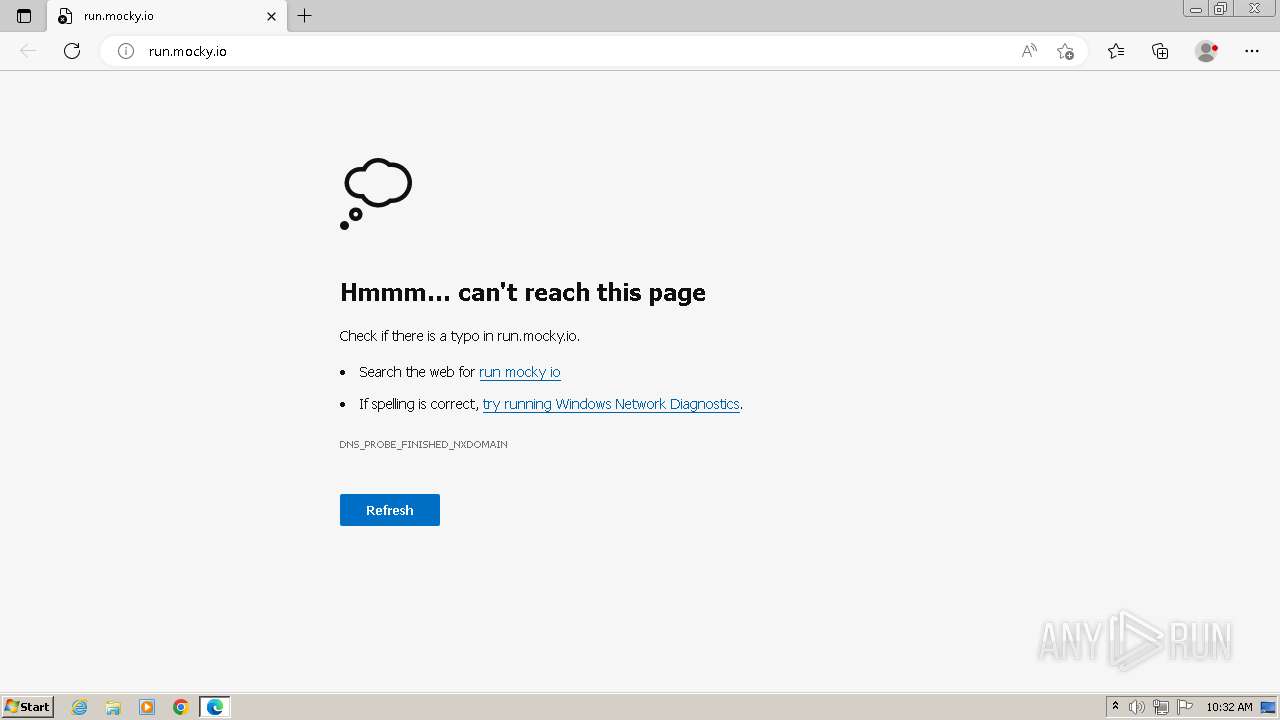
Task: Open Action Center flag tray icon
Action: coord(1185,707)
